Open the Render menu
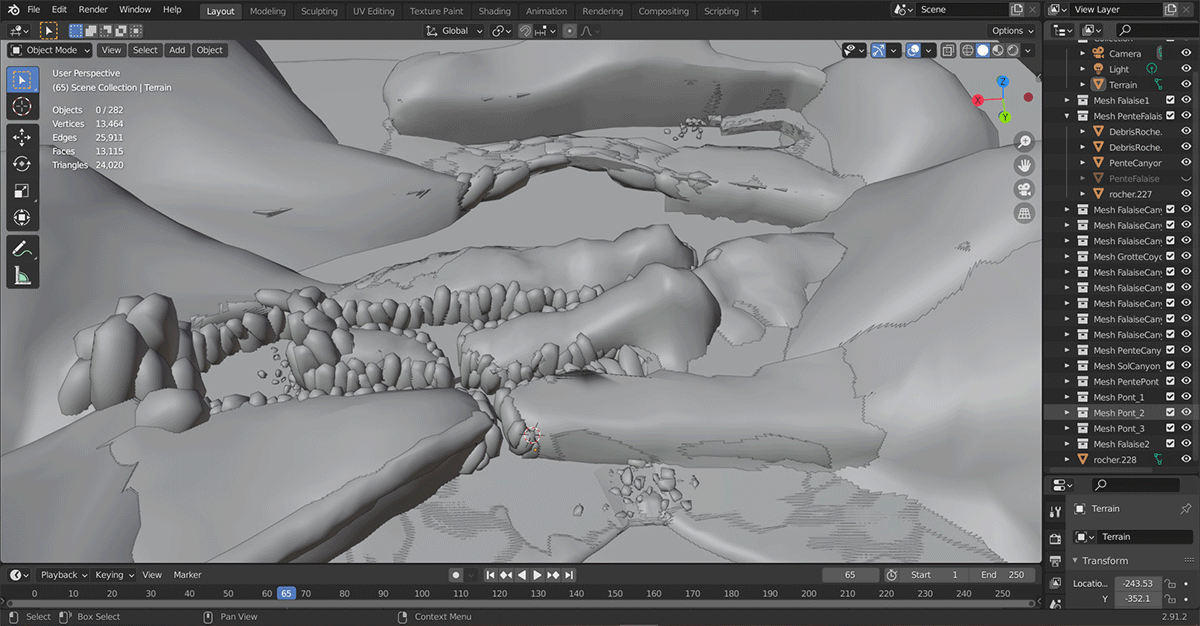This screenshot has height=626, width=1200. coord(93,10)
